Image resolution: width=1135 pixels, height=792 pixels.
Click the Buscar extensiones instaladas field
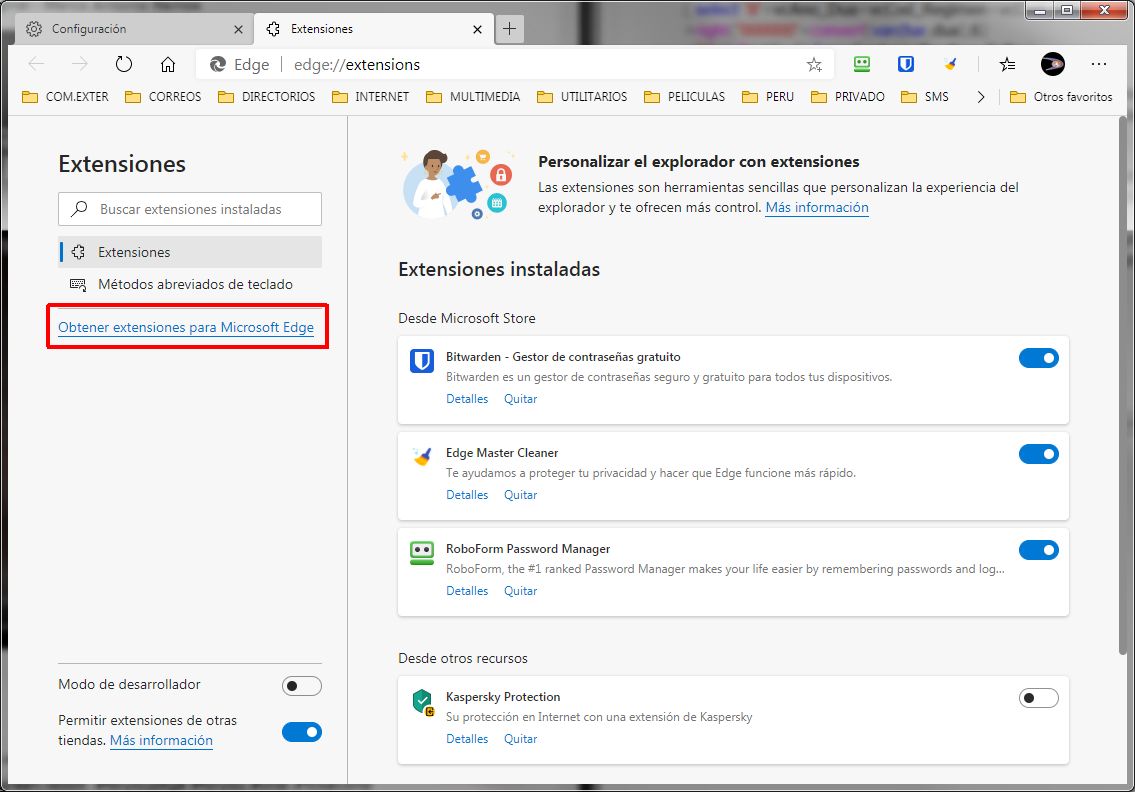pyautogui.click(x=190, y=209)
